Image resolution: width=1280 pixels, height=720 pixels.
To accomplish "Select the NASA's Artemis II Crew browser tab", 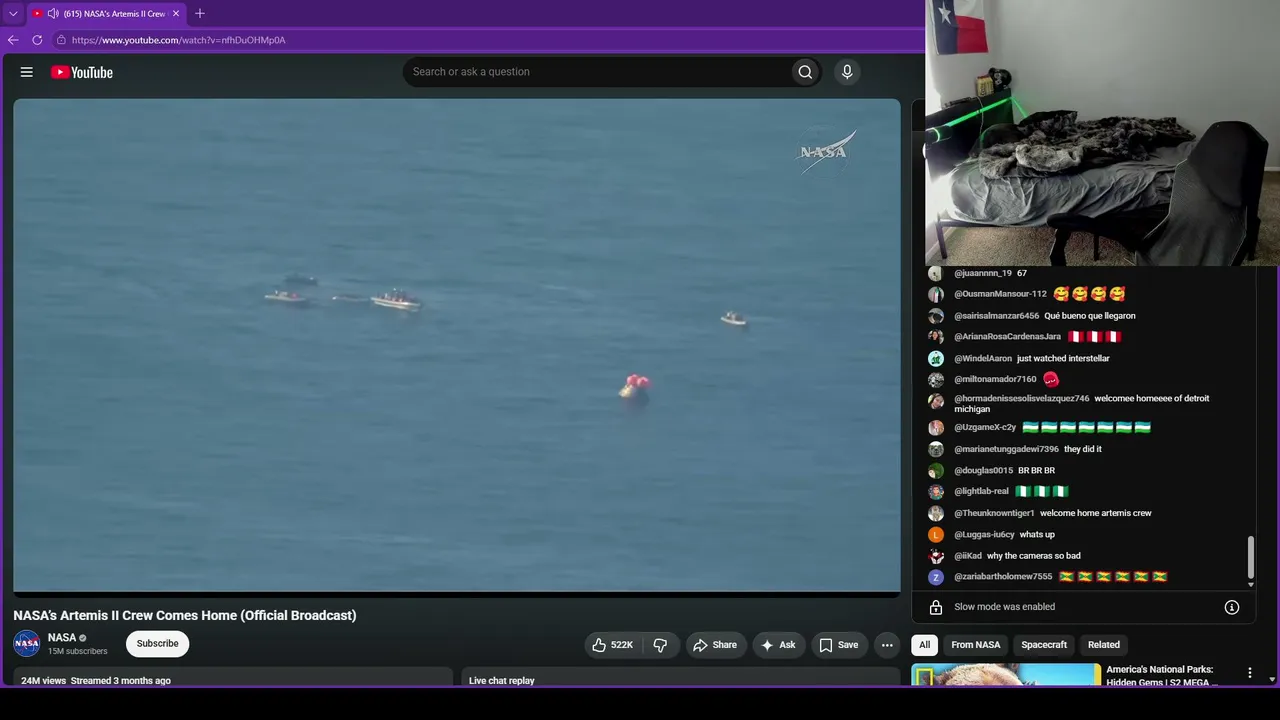I will (x=106, y=14).
